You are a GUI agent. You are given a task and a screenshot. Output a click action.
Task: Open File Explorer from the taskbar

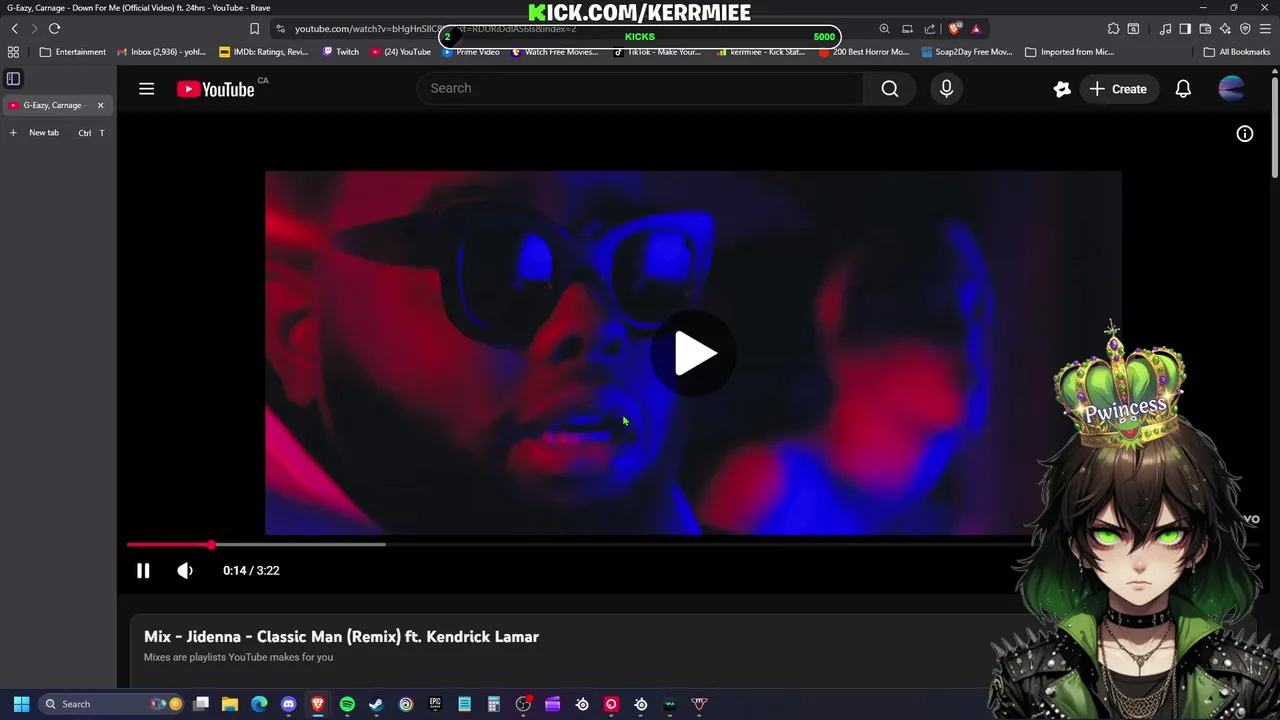tap(230, 704)
